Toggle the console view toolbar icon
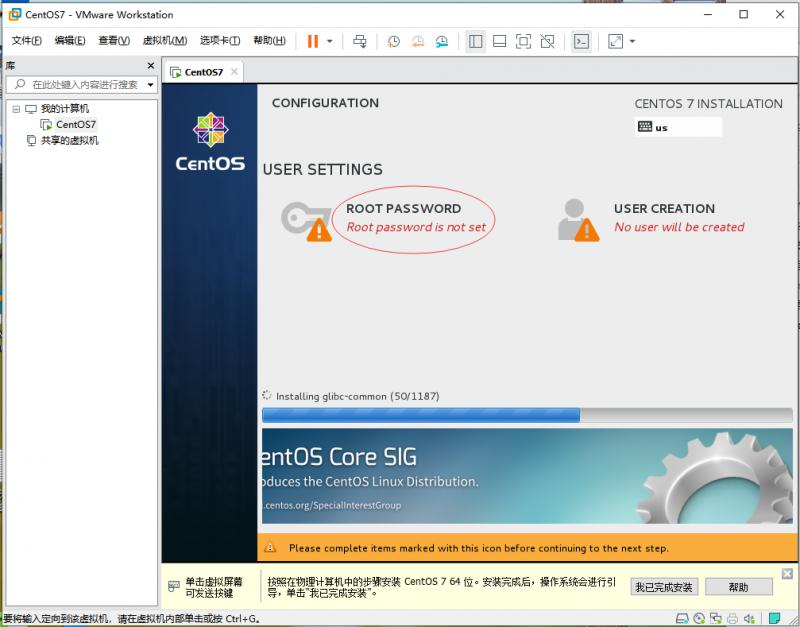Viewport: 800px width, 627px height. tap(582, 41)
